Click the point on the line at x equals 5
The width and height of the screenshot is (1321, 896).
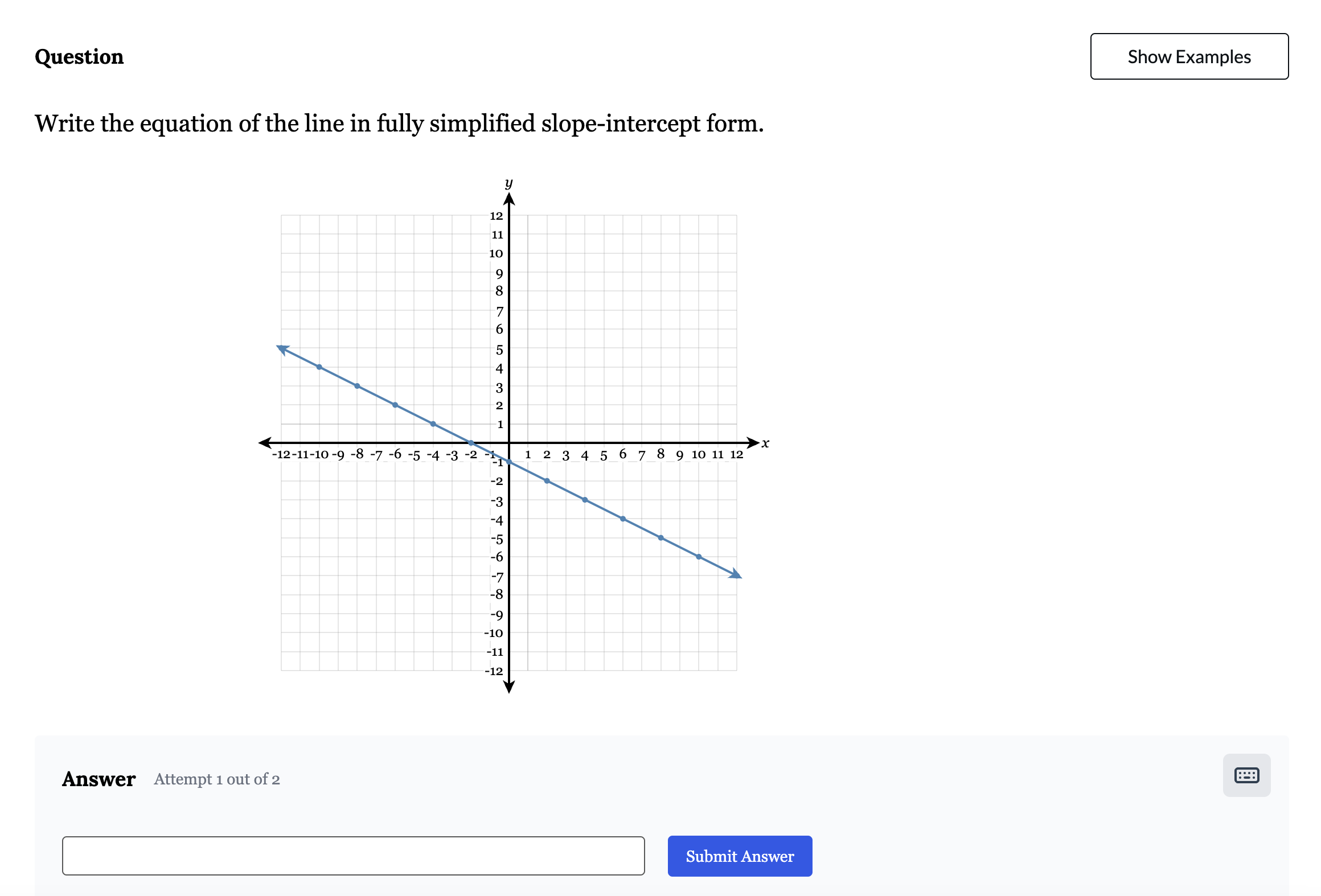(x=604, y=509)
